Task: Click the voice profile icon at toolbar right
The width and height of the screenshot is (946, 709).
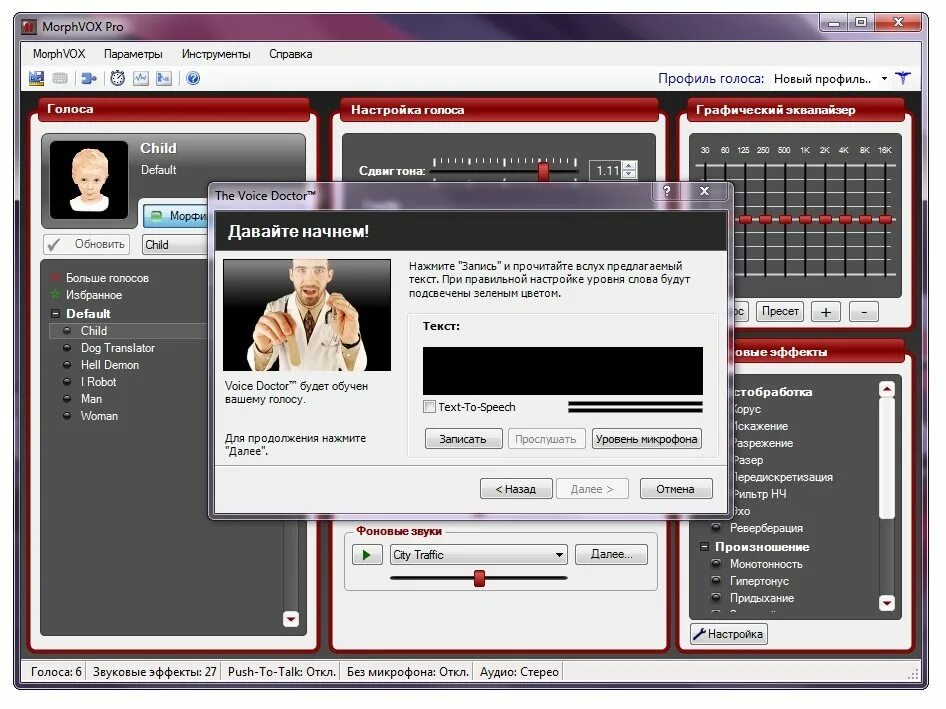Action: click(x=903, y=78)
